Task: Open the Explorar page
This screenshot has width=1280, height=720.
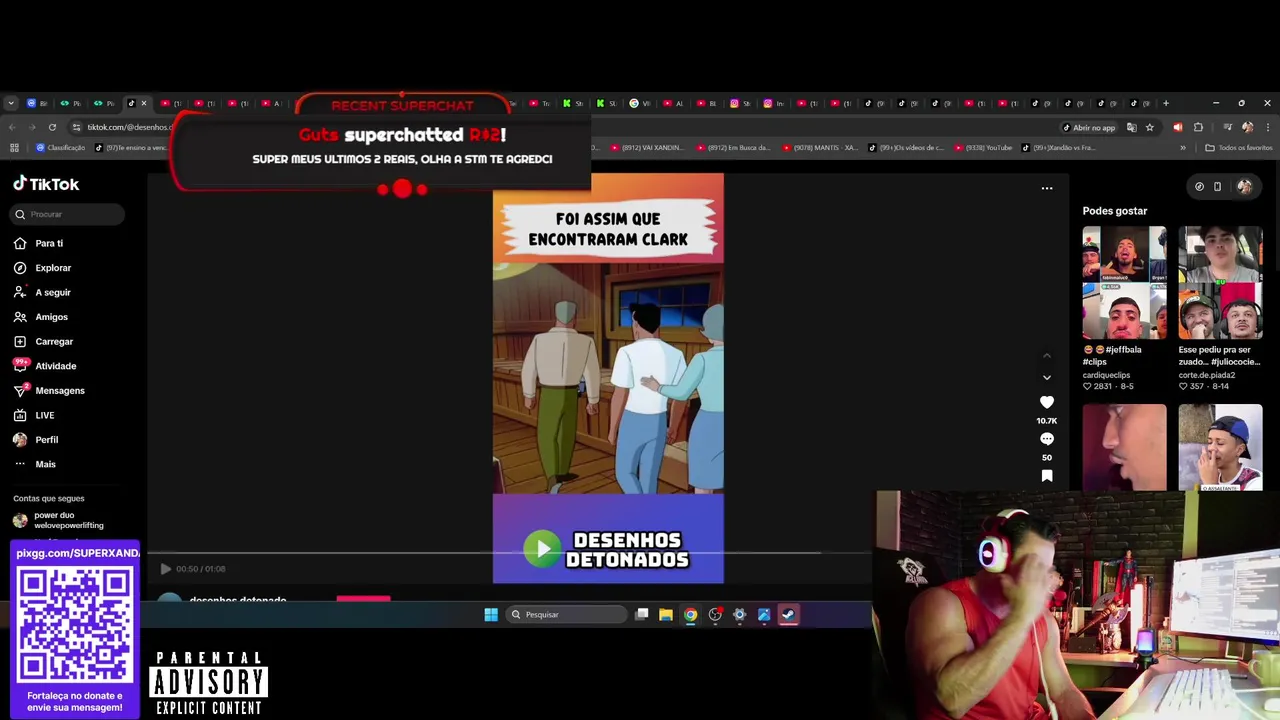Action: point(42,268)
